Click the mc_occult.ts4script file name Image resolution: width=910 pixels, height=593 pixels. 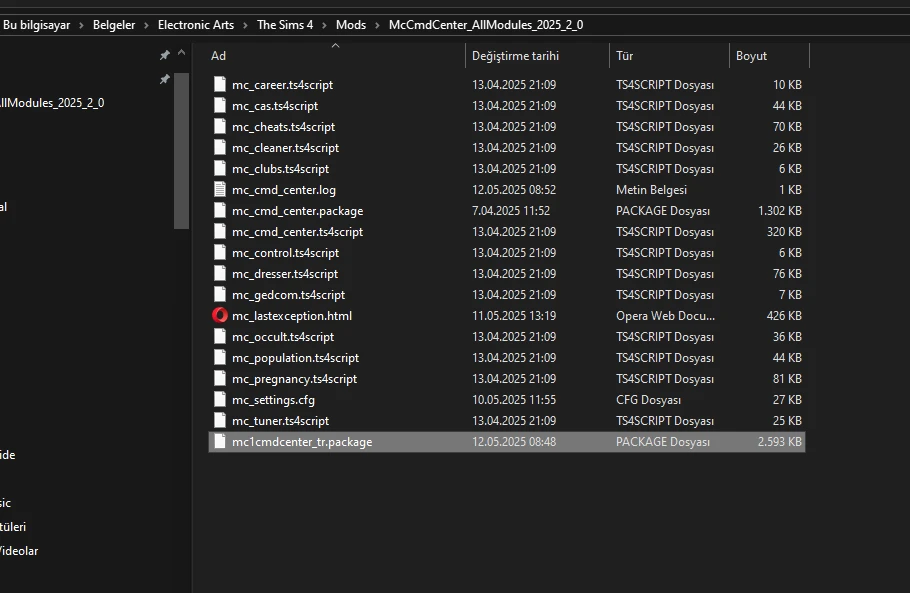[x=283, y=337]
